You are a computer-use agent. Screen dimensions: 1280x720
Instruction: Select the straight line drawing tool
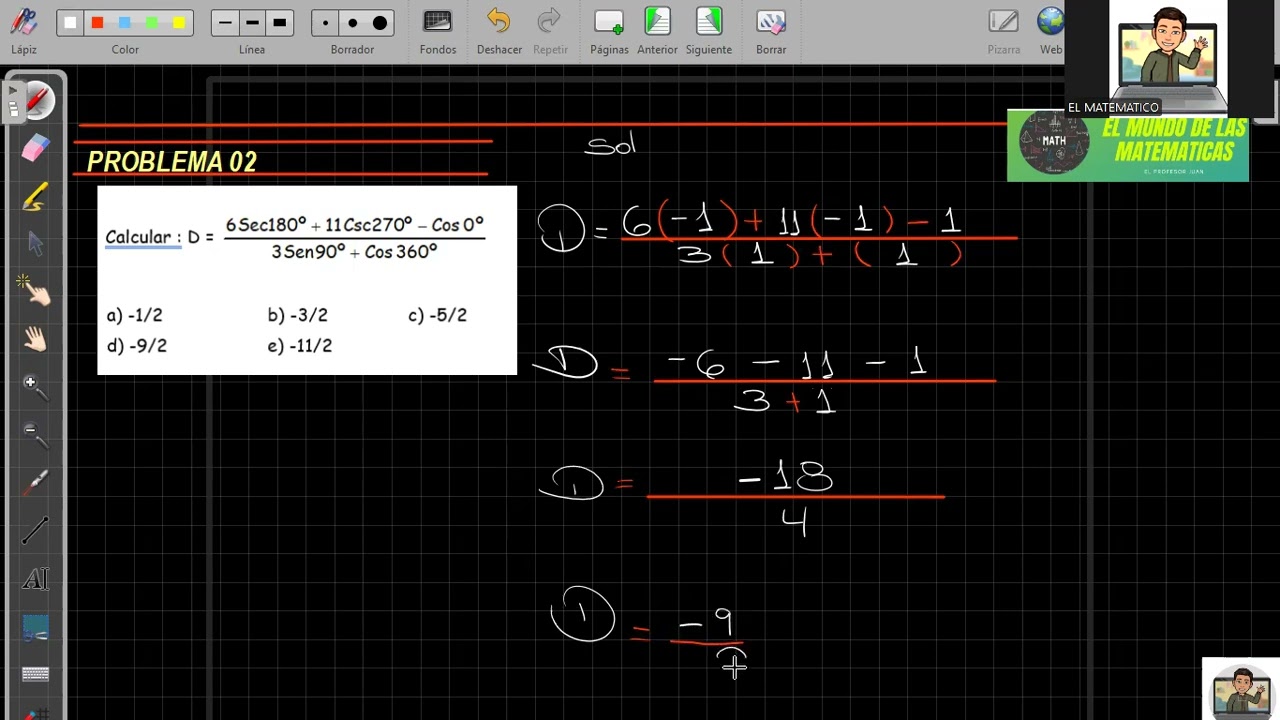click(x=35, y=531)
